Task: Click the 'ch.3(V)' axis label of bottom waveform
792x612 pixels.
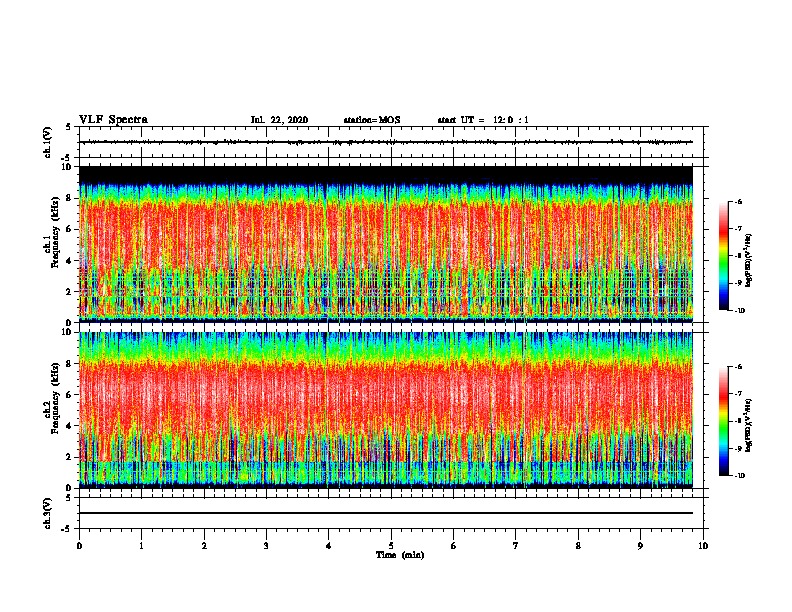Action: pyautogui.click(x=47, y=513)
